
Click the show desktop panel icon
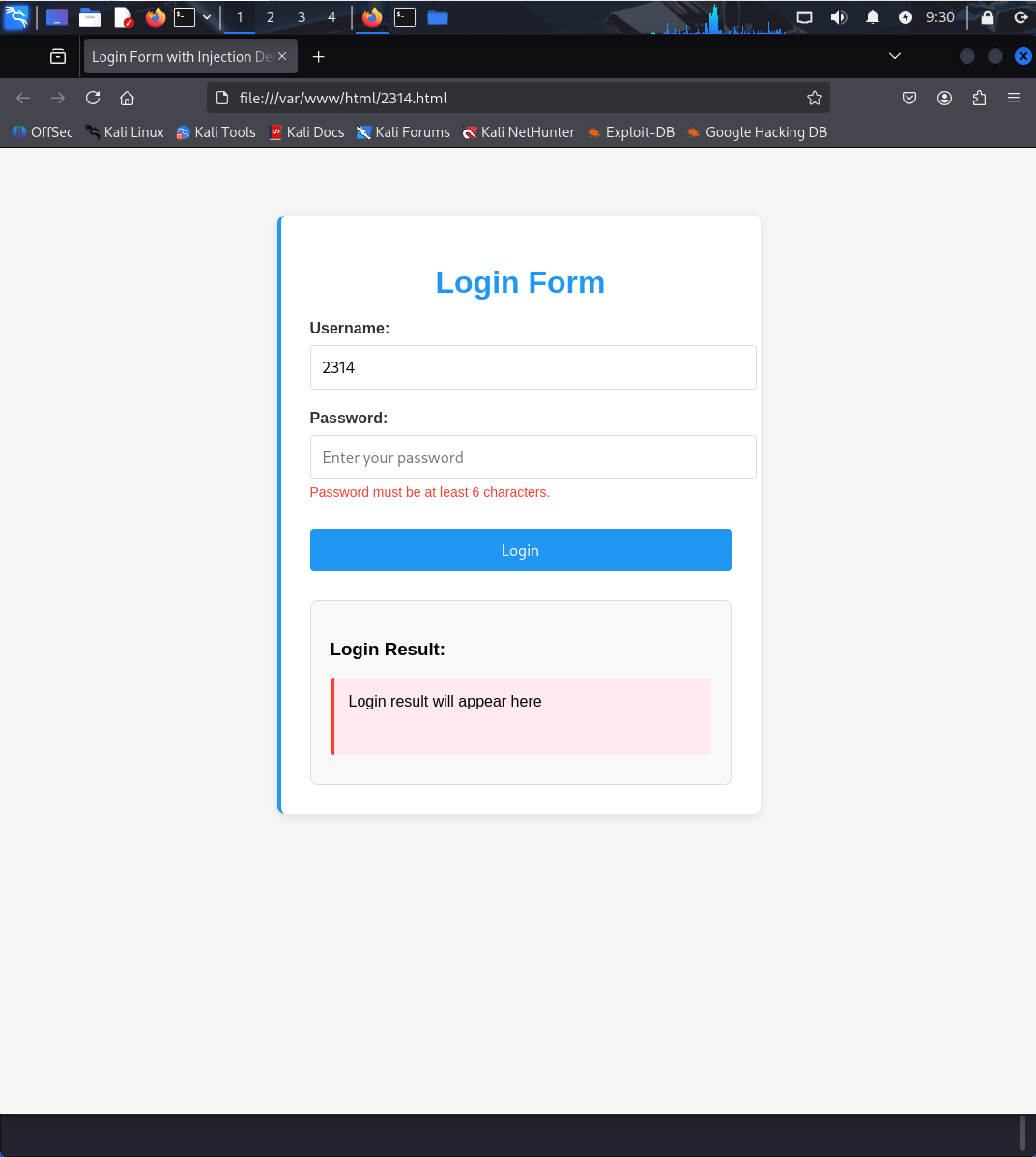tap(57, 17)
